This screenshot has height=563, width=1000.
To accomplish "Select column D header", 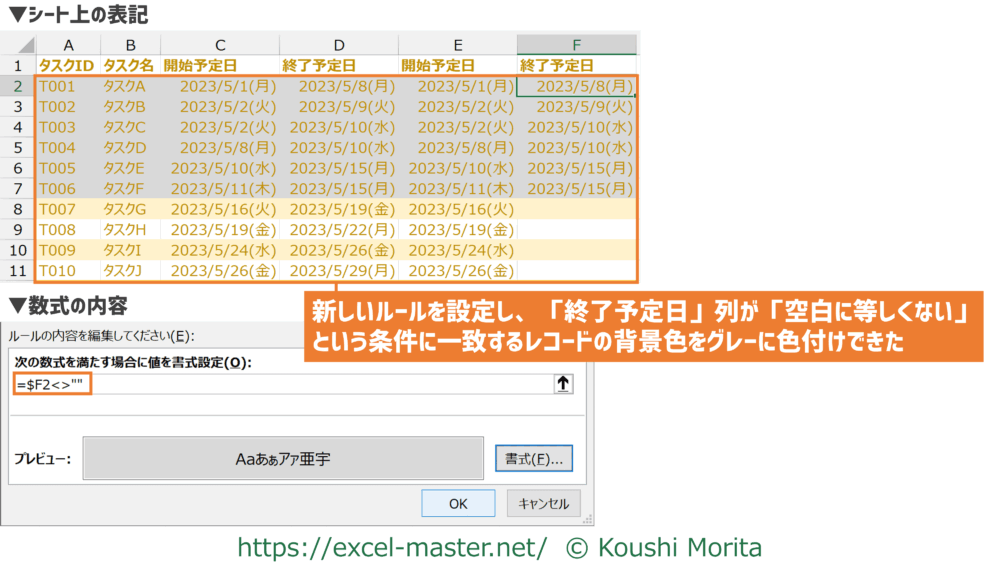I will point(339,45).
